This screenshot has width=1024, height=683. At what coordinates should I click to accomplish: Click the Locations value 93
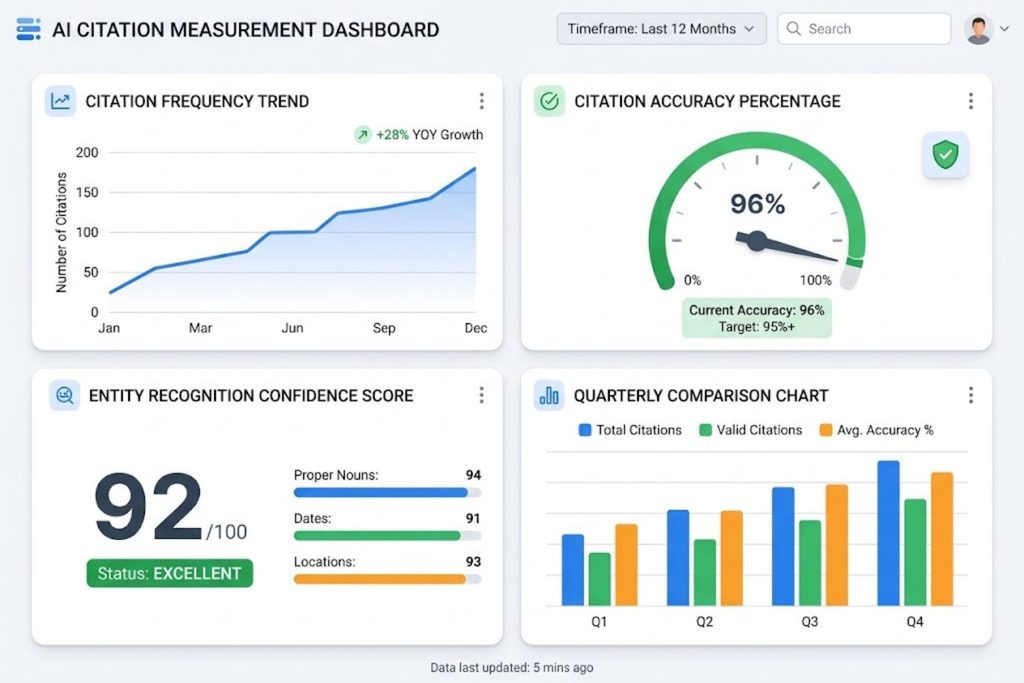pyautogui.click(x=473, y=562)
